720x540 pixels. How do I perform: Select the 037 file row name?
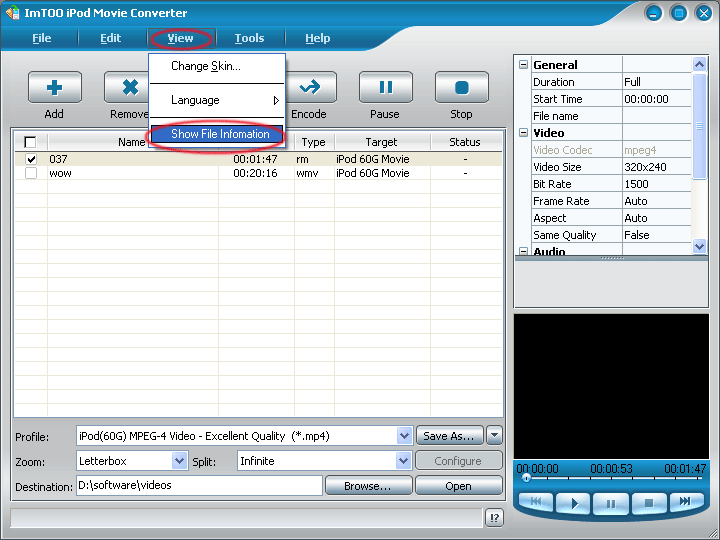[58, 159]
